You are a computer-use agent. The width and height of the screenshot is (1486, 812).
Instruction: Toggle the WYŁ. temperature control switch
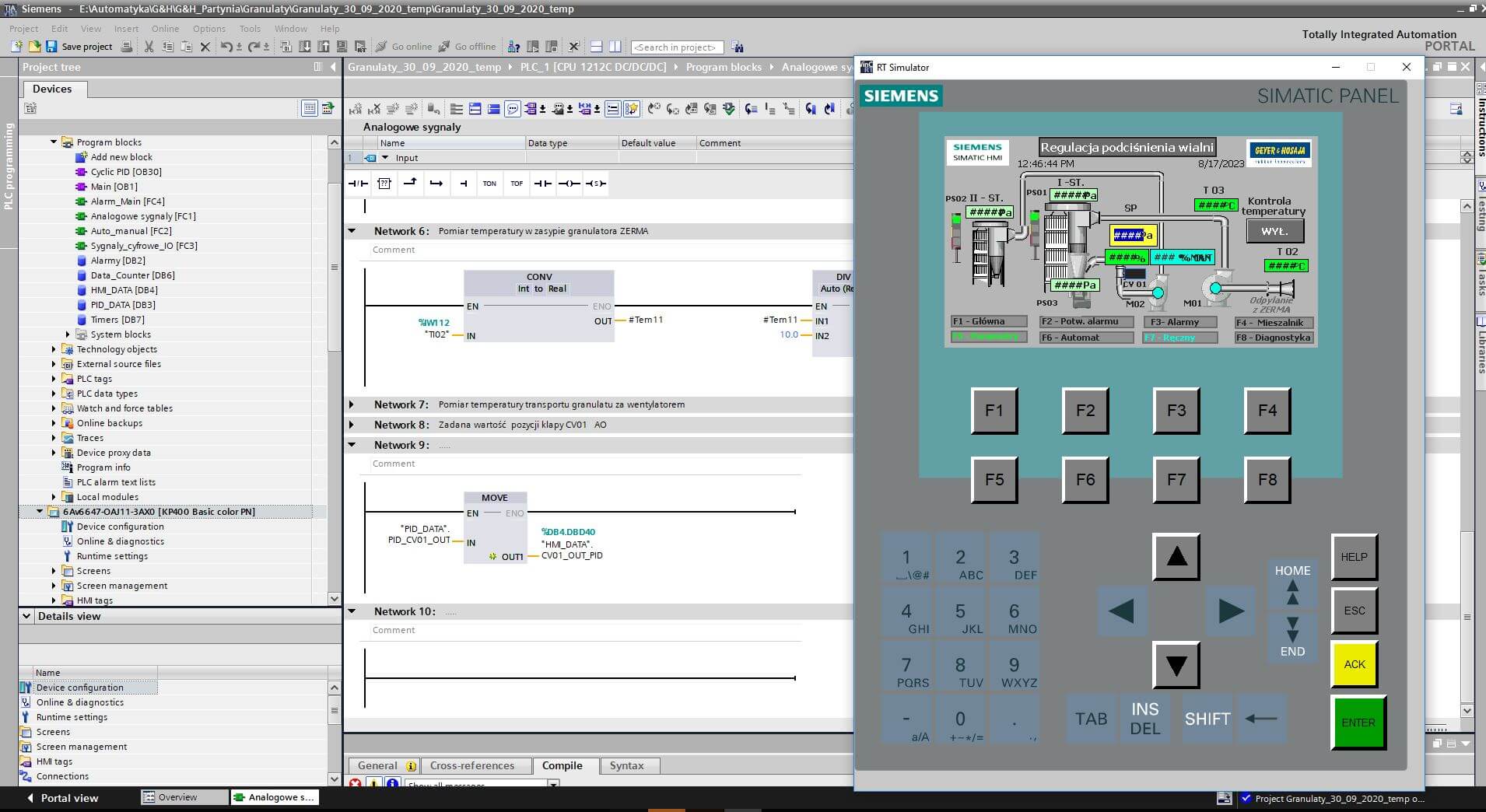click(x=1274, y=232)
